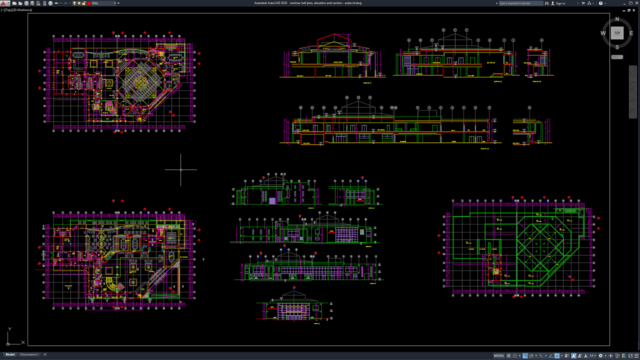Click the Open file icon

tap(20, 3)
